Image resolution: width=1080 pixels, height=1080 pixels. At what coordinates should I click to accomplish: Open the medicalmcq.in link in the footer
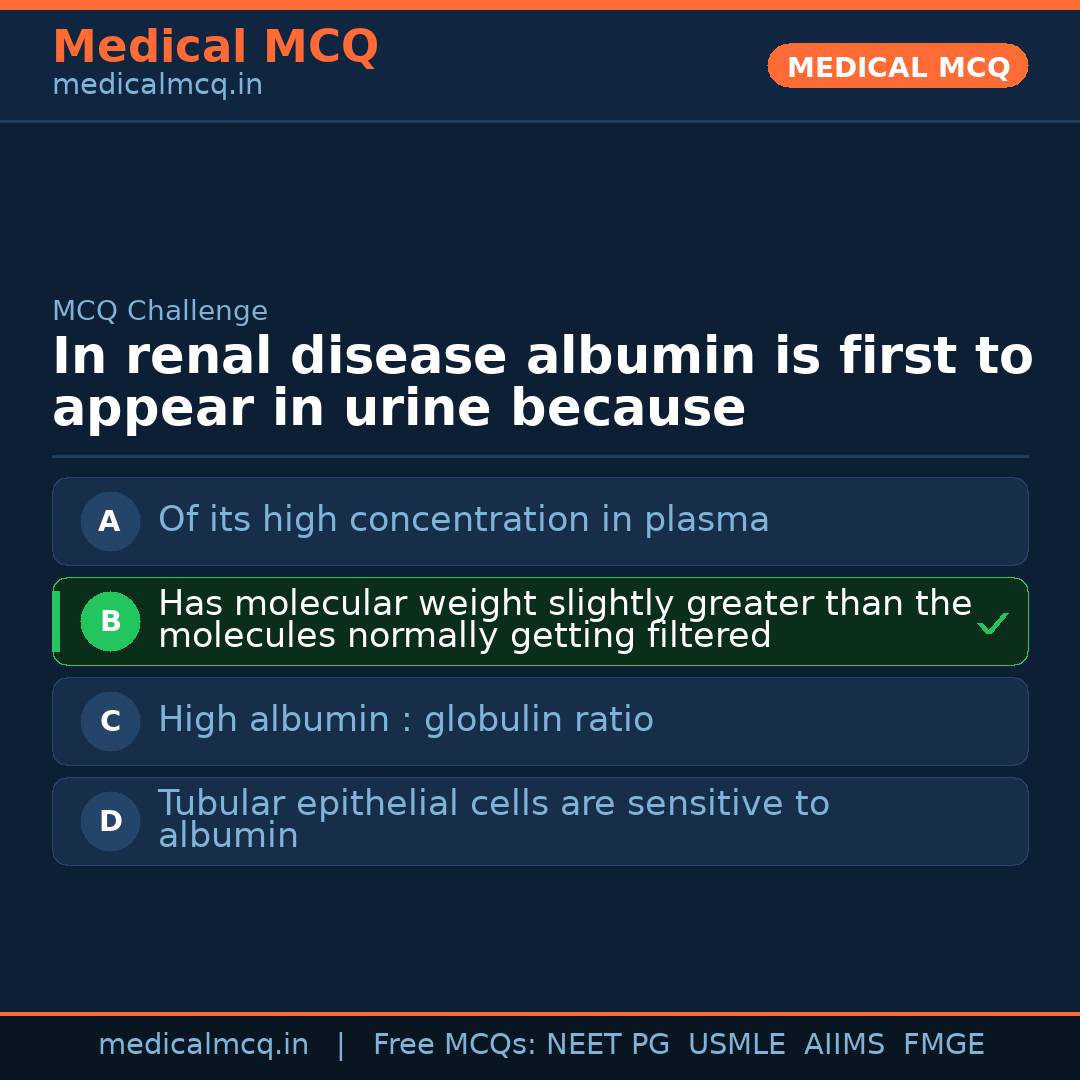coord(203,1045)
